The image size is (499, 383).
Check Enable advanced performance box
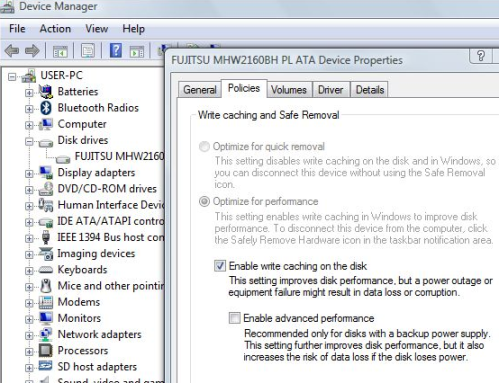coord(234,318)
